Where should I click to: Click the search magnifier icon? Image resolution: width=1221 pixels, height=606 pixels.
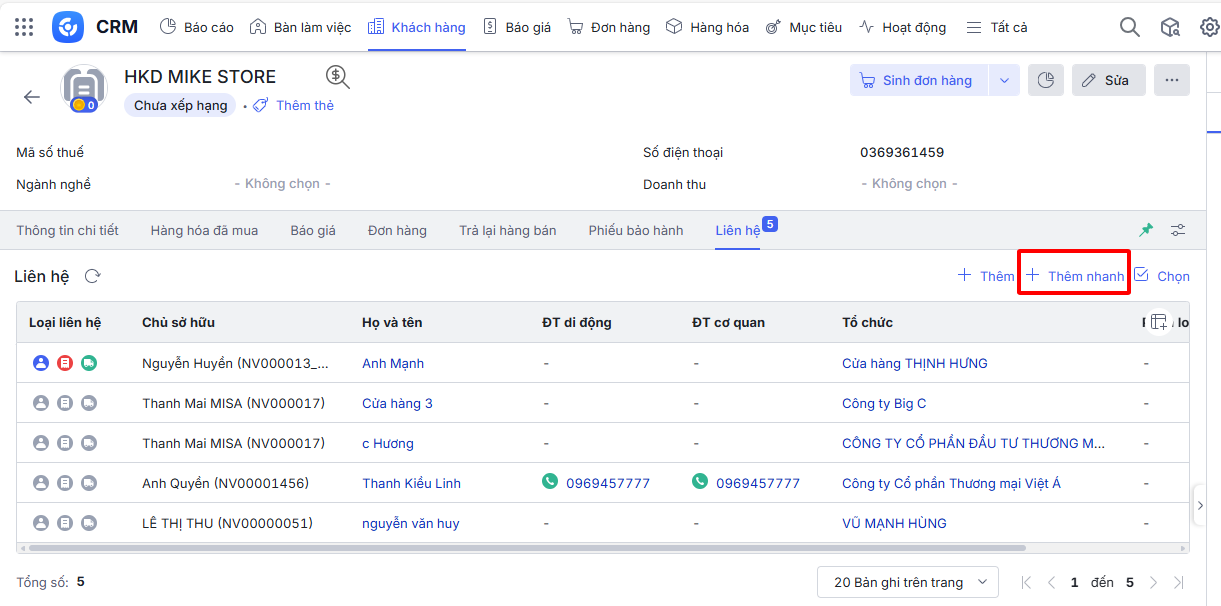pyautogui.click(x=1129, y=27)
